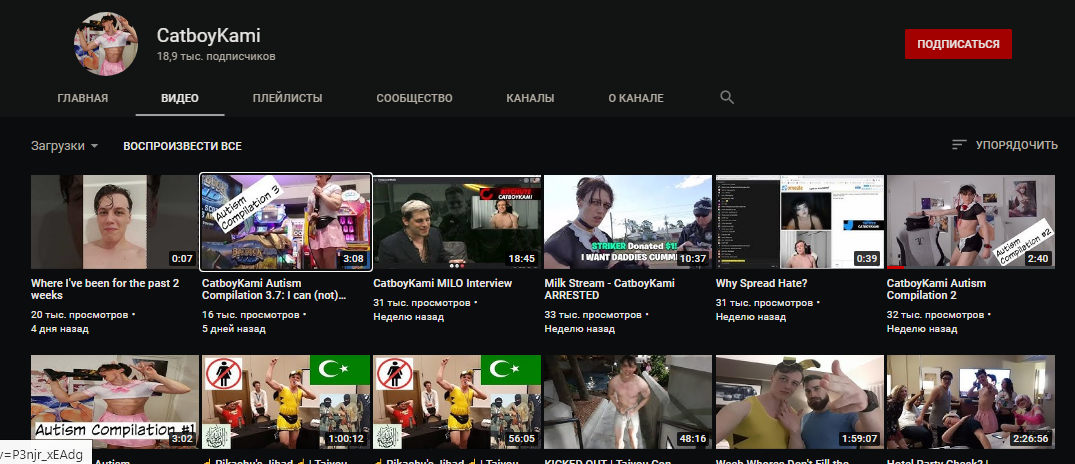The image size is (1075, 464).
Task: Switch to the ПЛЕЙЛИСТЫ tab
Action: pyautogui.click(x=287, y=98)
